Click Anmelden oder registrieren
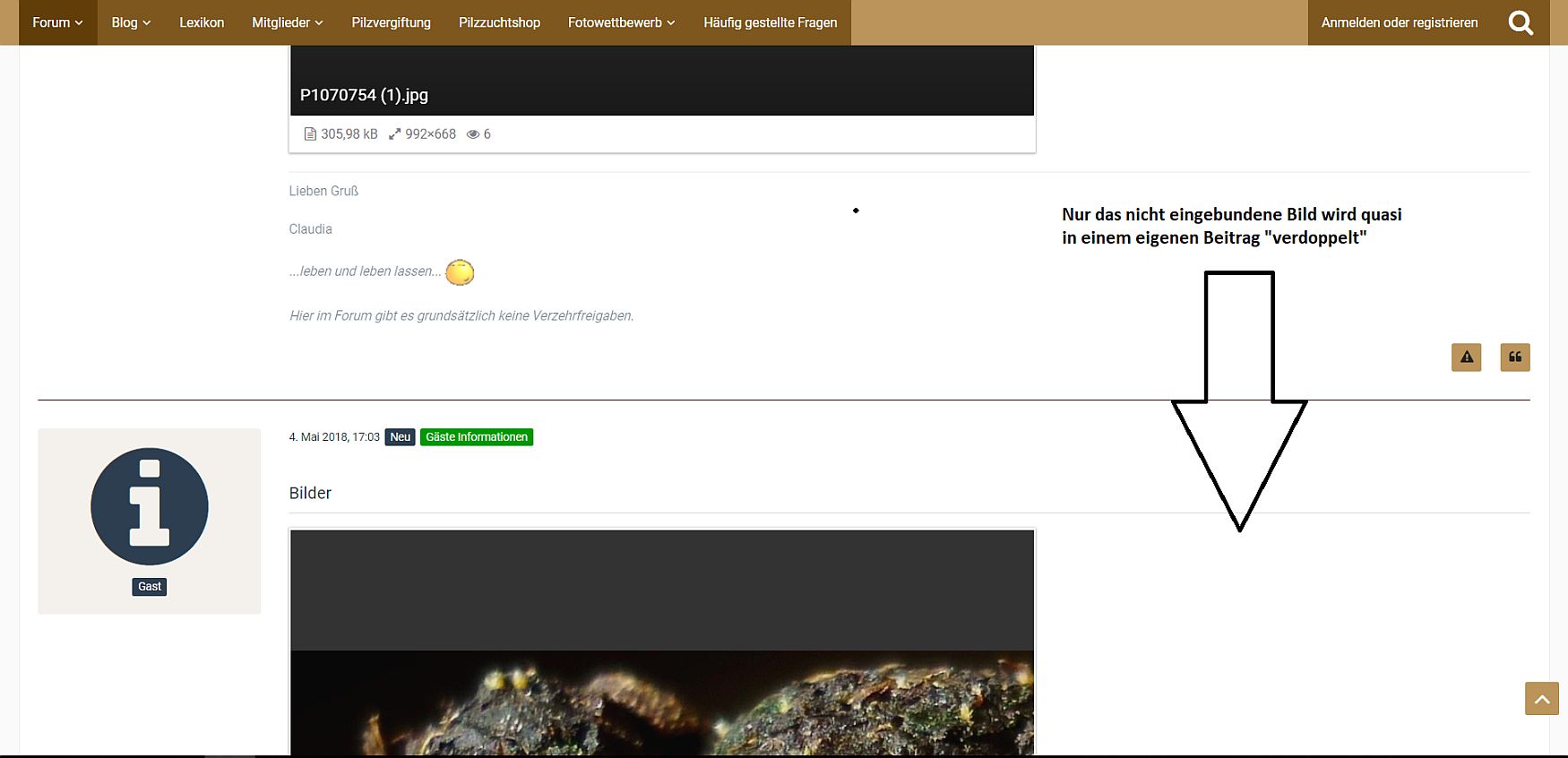Screen dimensions: 1568x758 [1399, 22]
